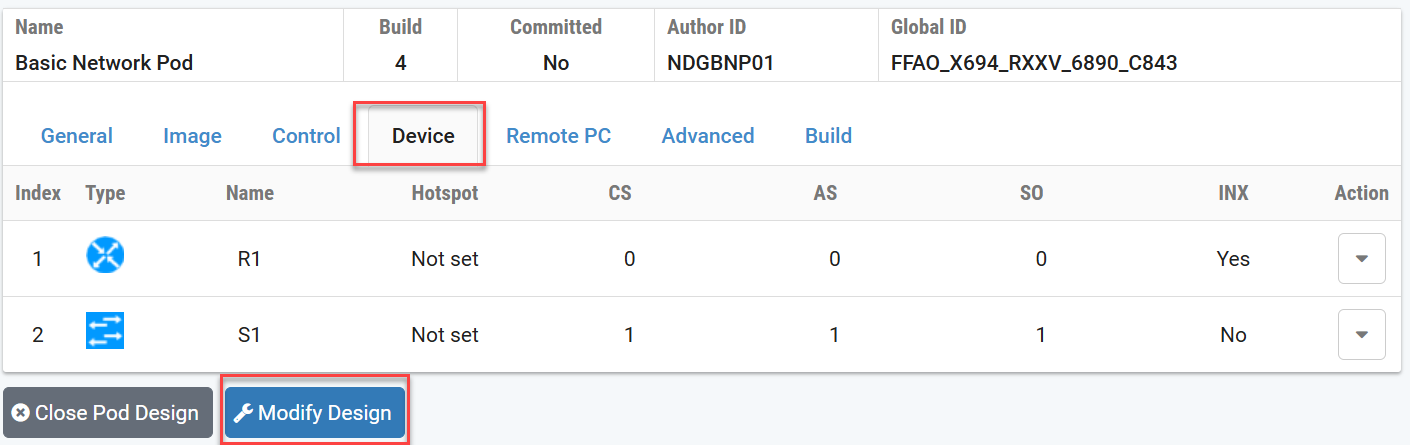Open the Image tab
This screenshot has width=1410, height=445.
point(192,136)
